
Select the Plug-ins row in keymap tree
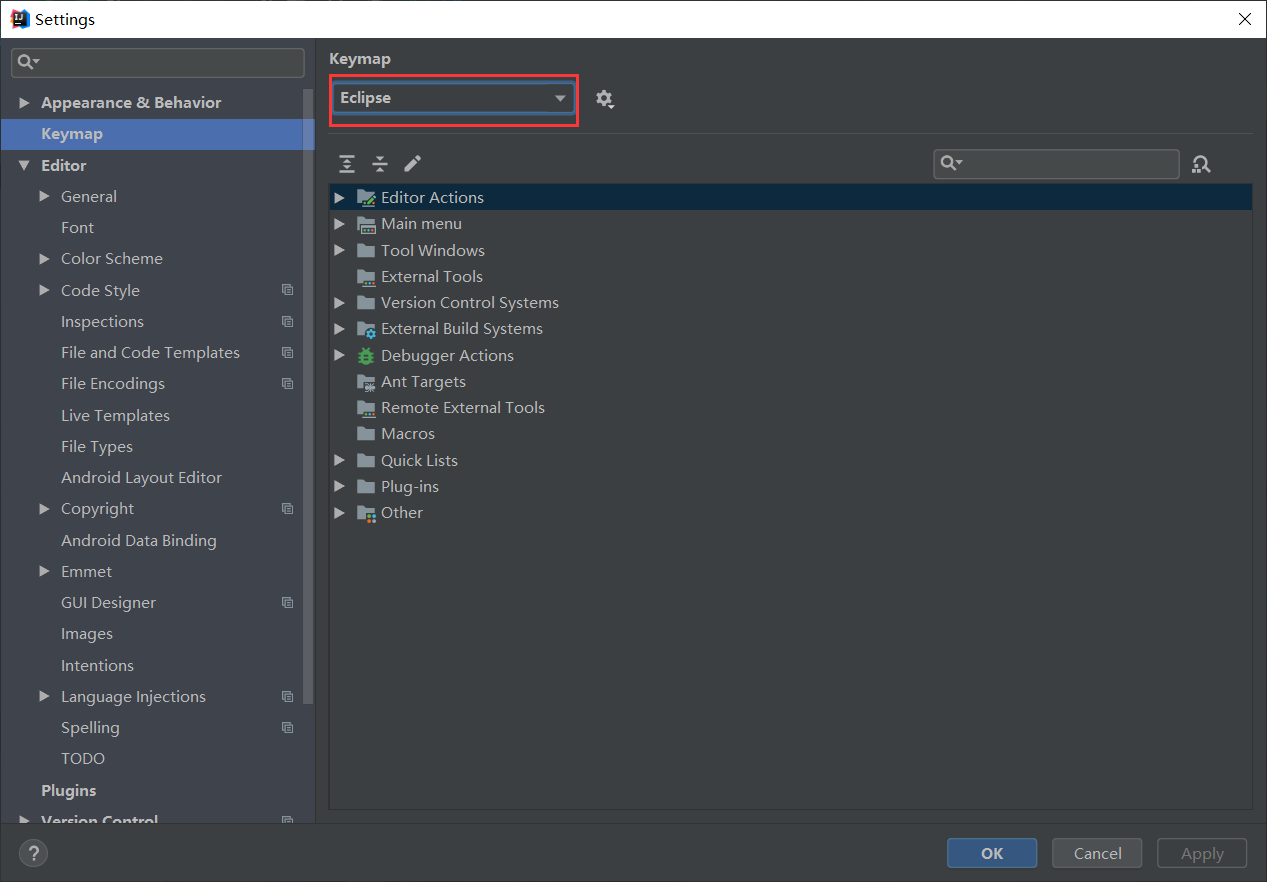791,487
